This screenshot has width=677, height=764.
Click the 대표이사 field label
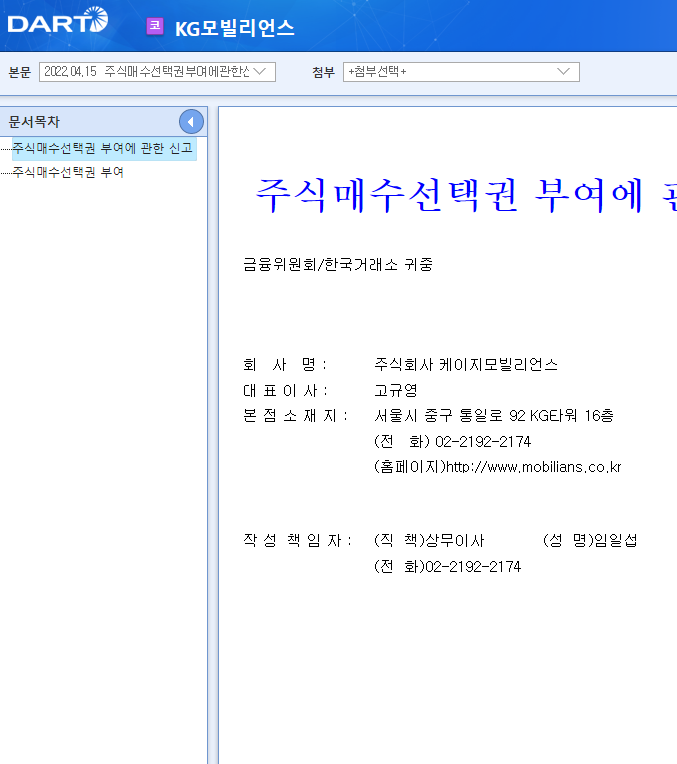(x=285, y=390)
